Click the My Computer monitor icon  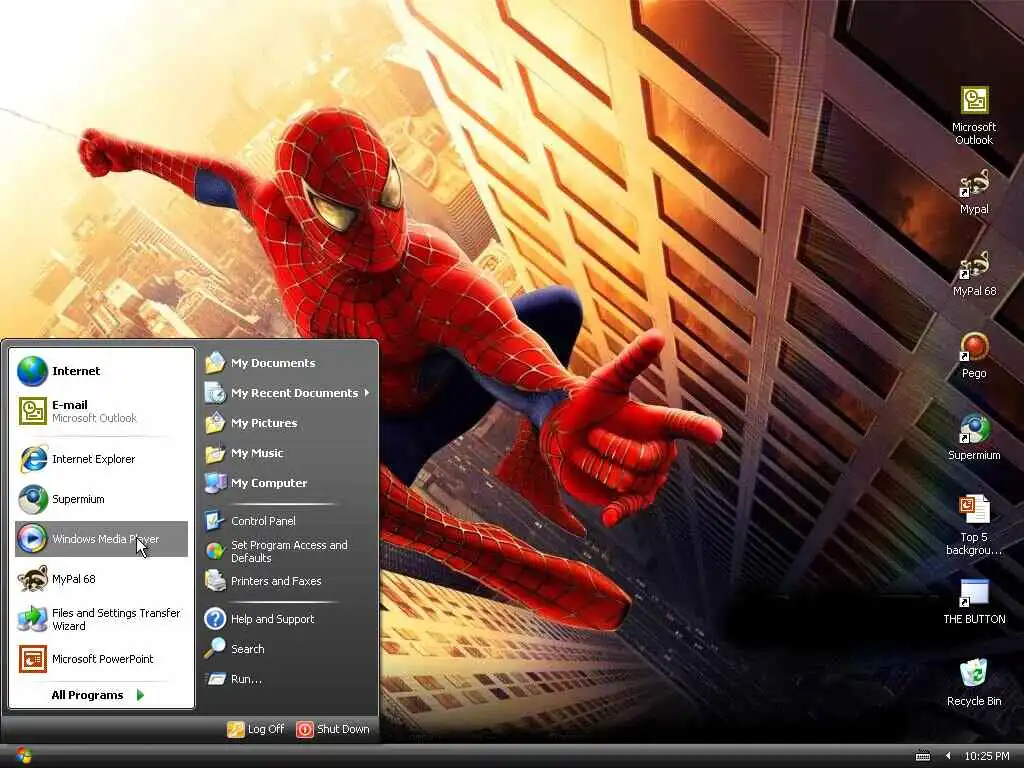click(x=215, y=483)
